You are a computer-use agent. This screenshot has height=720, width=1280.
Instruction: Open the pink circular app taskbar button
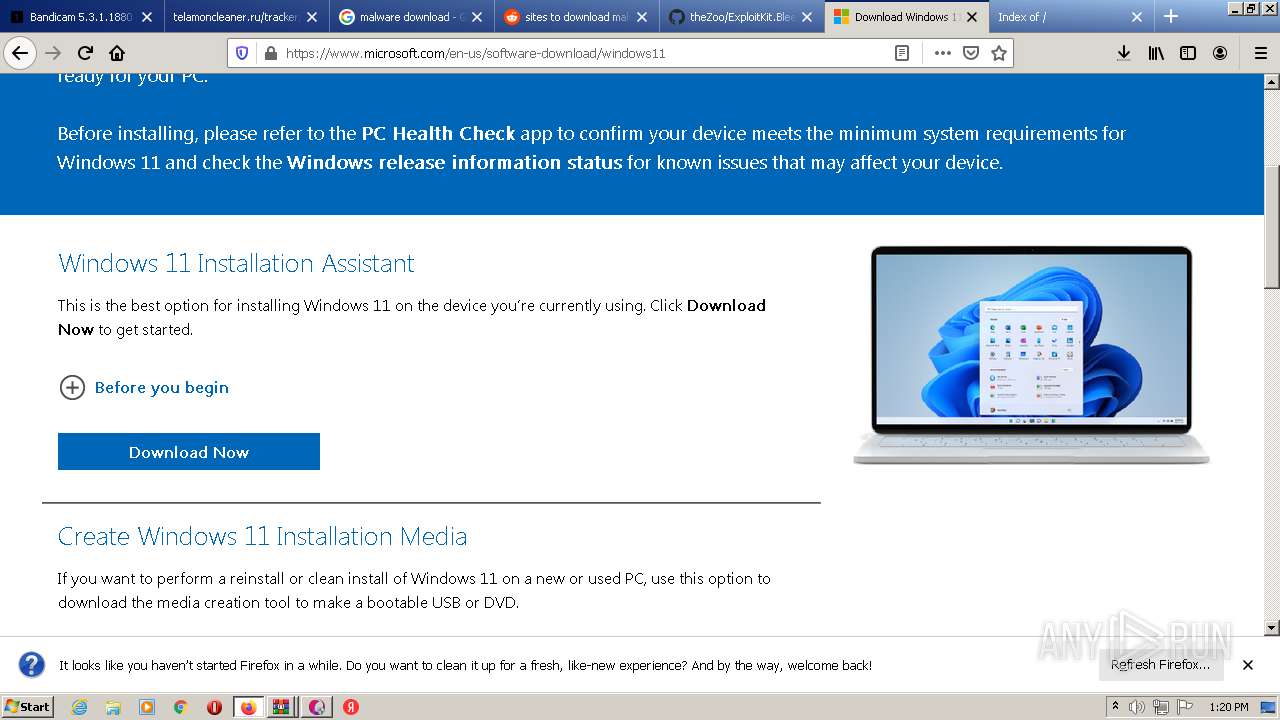pos(316,707)
